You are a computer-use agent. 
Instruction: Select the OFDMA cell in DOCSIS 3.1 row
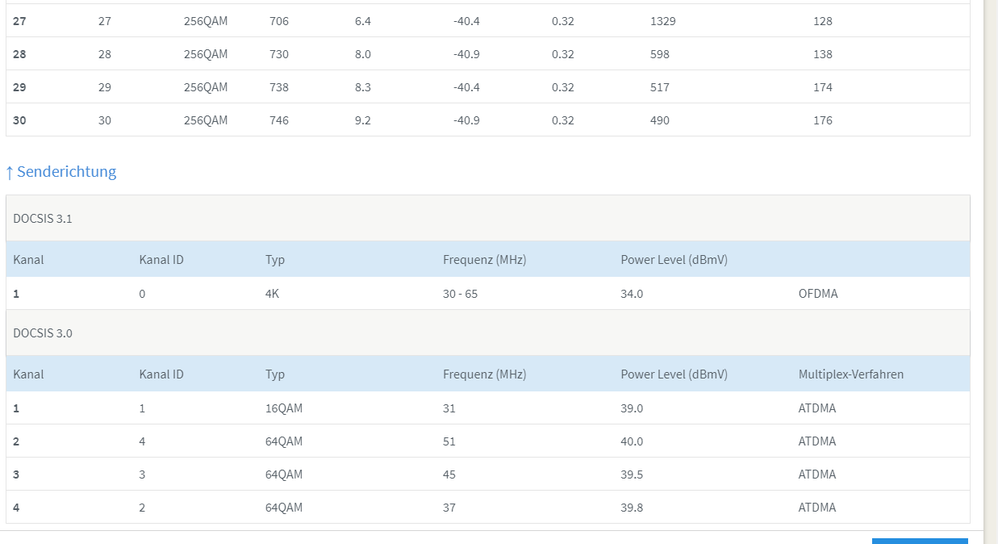[817, 294]
